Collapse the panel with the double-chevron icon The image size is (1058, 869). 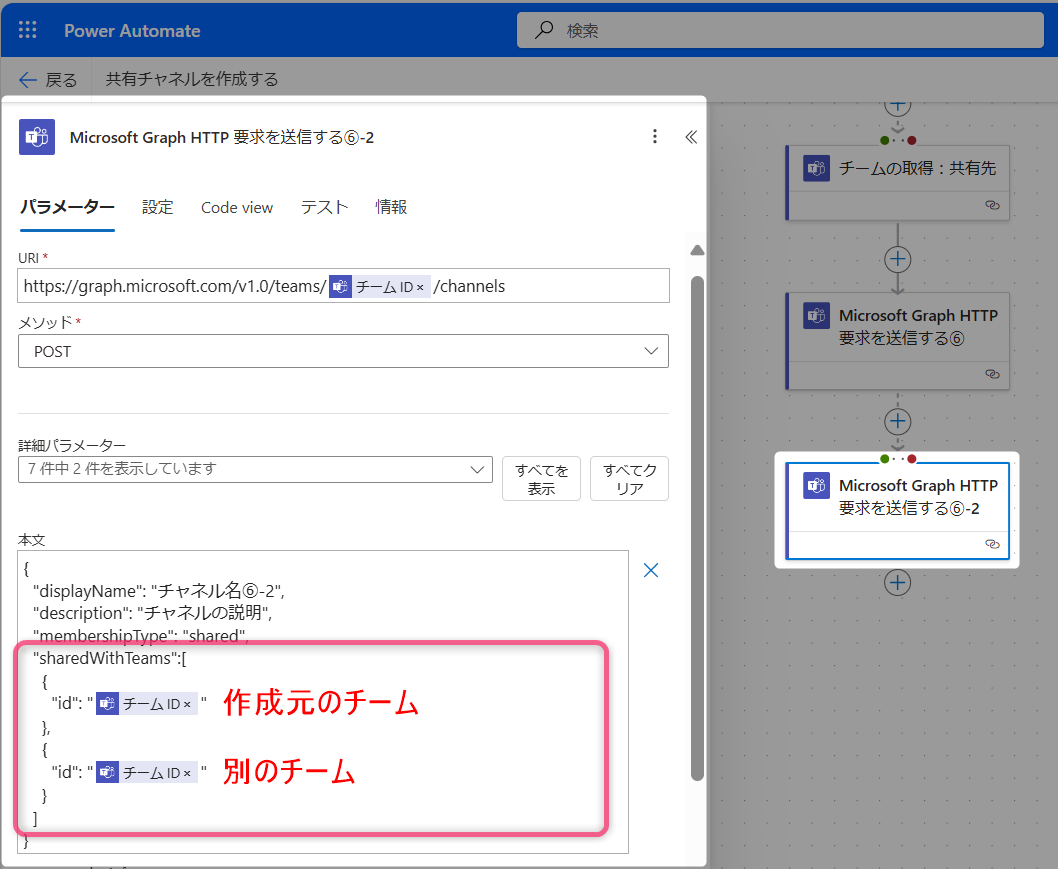[691, 137]
